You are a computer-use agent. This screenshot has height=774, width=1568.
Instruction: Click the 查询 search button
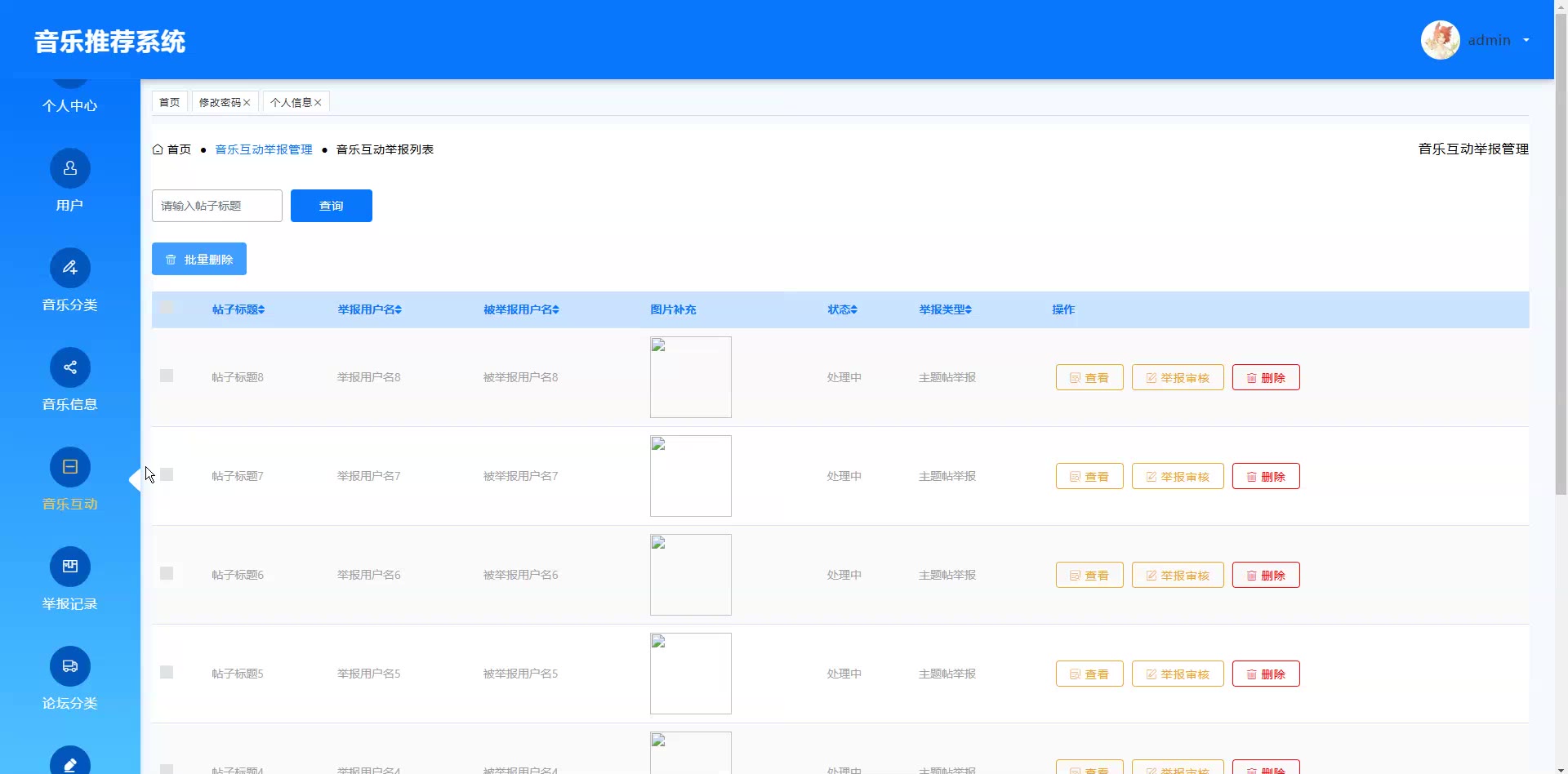(x=331, y=206)
